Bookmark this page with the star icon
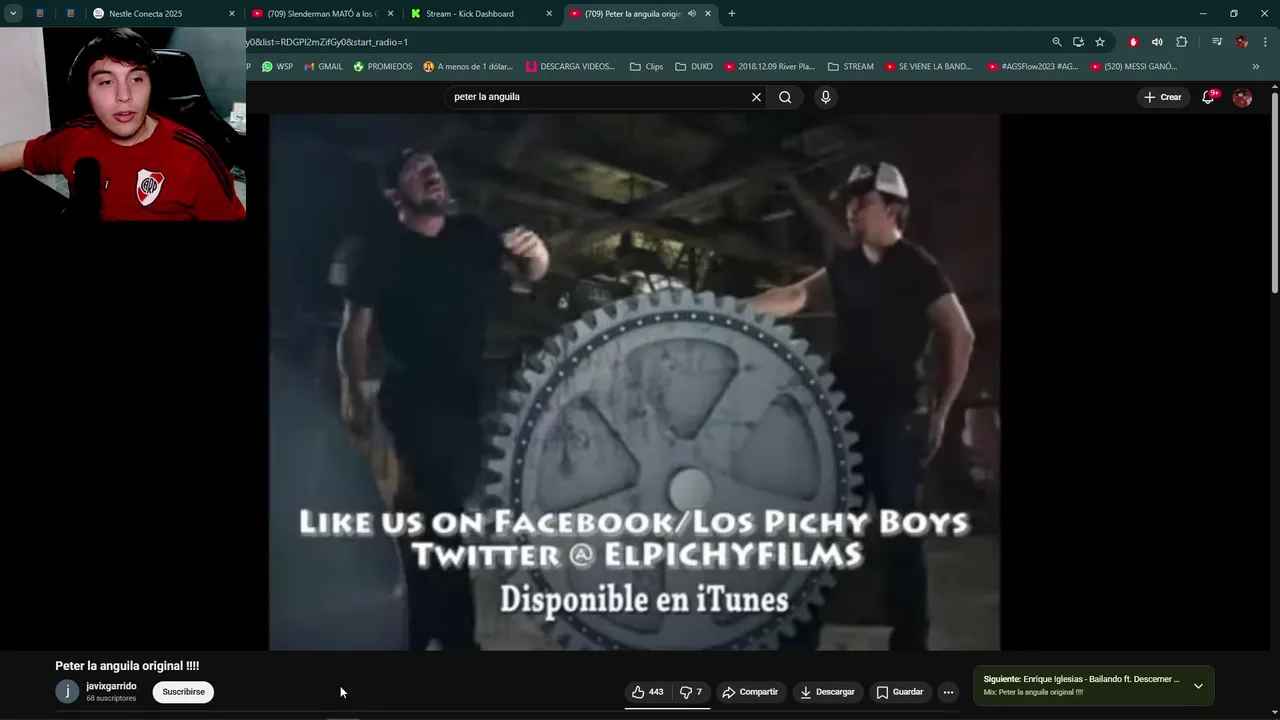The image size is (1280, 720). (1100, 42)
